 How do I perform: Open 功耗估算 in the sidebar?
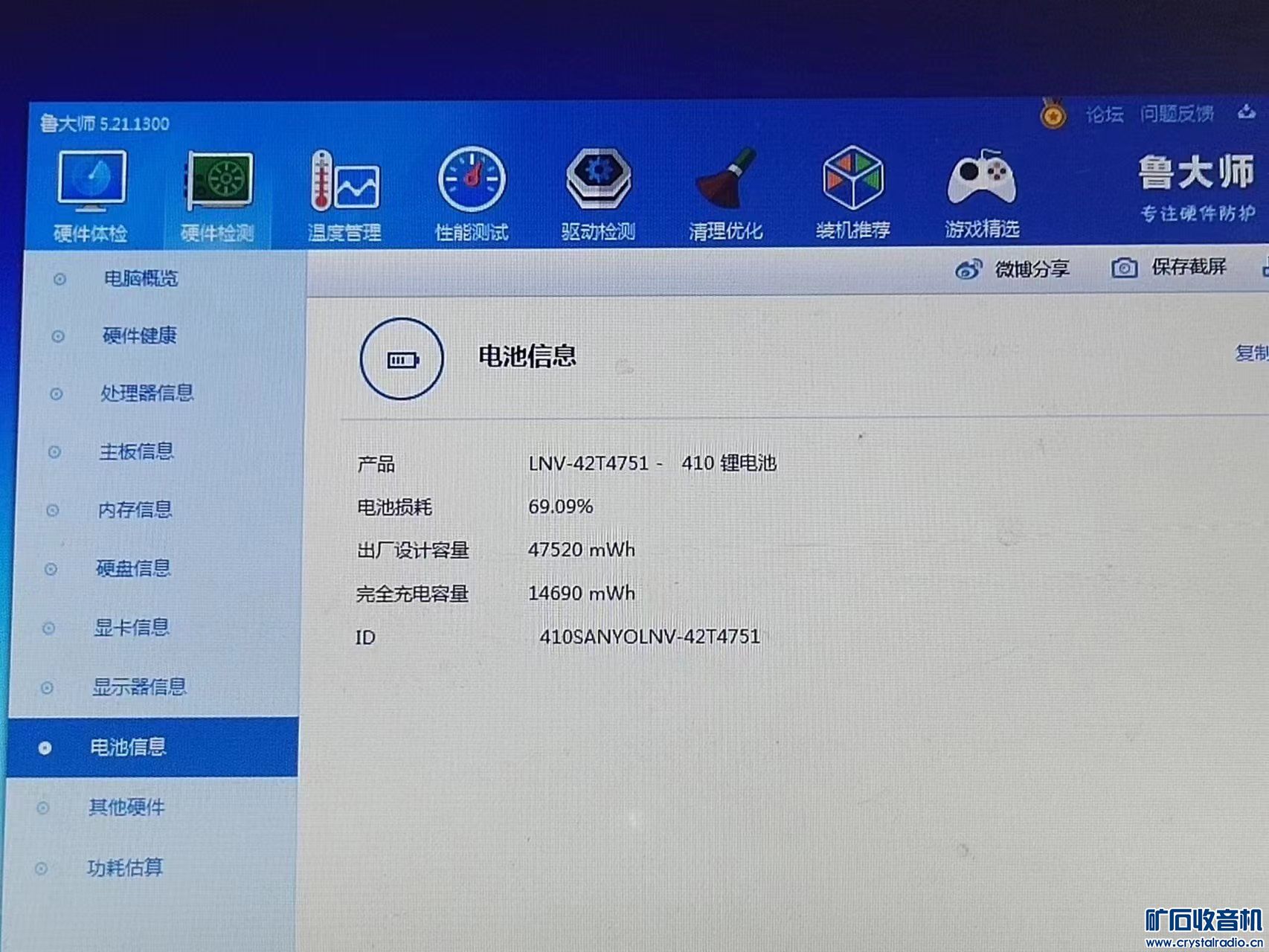click(x=125, y=867)
